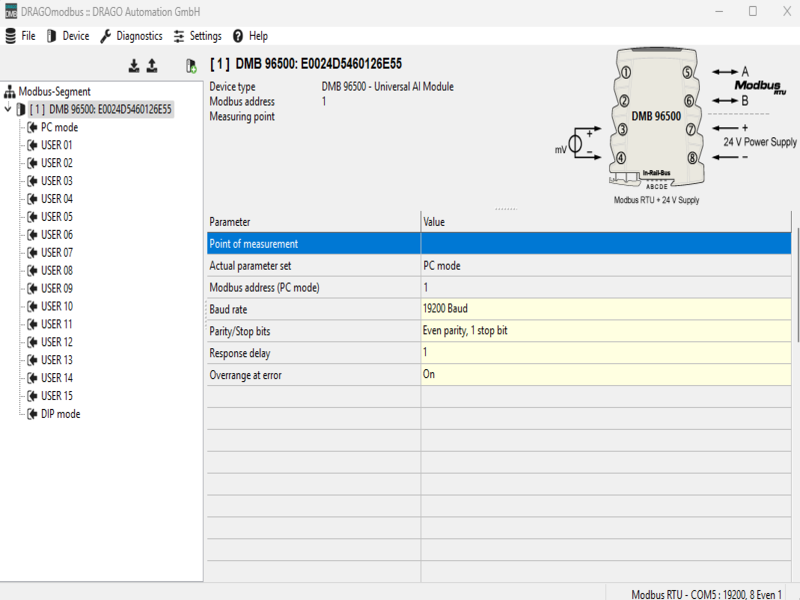Open the Settings menu

coord(198,36)
